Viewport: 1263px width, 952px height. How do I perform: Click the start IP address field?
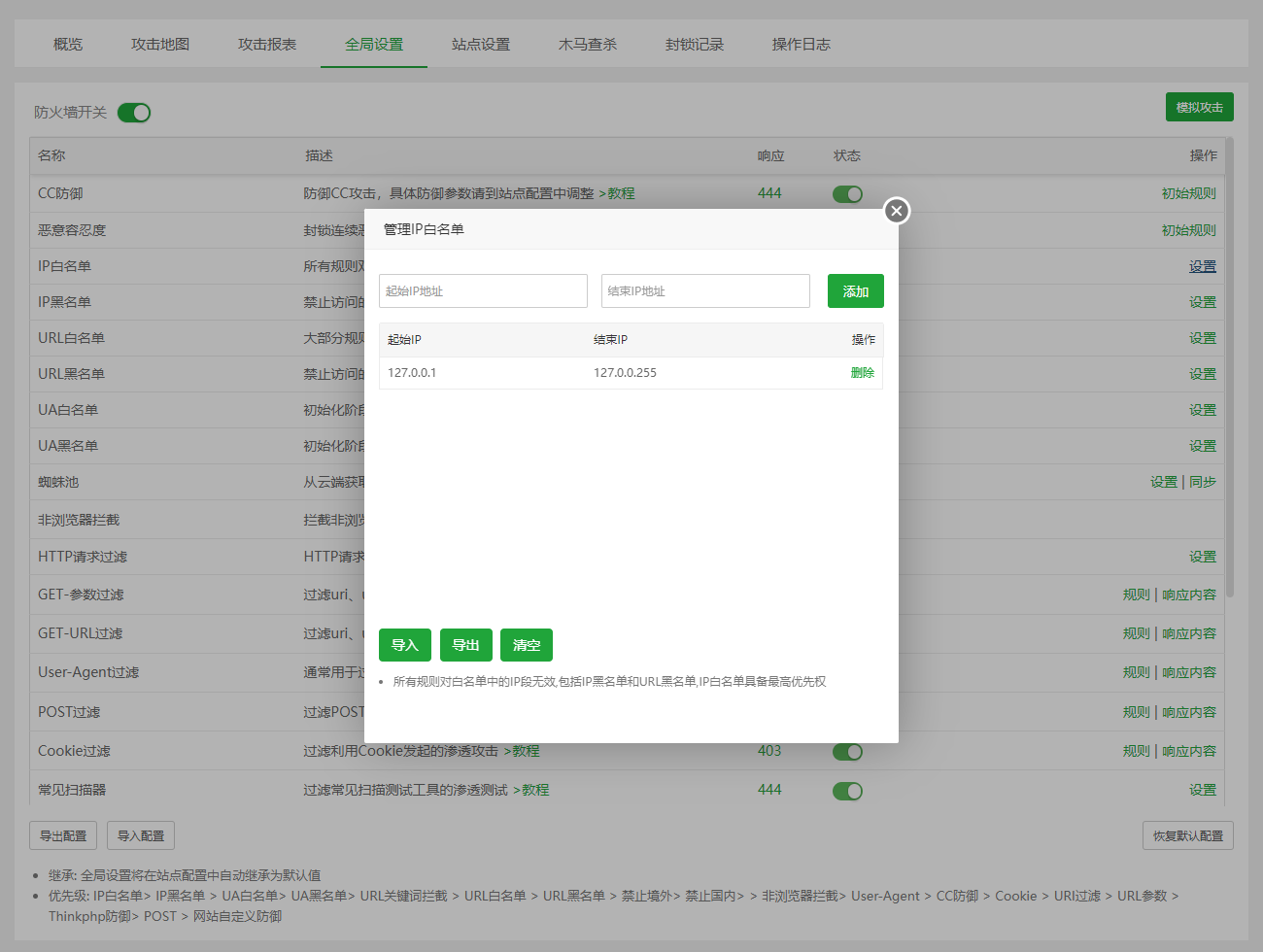tap(483, 291)
